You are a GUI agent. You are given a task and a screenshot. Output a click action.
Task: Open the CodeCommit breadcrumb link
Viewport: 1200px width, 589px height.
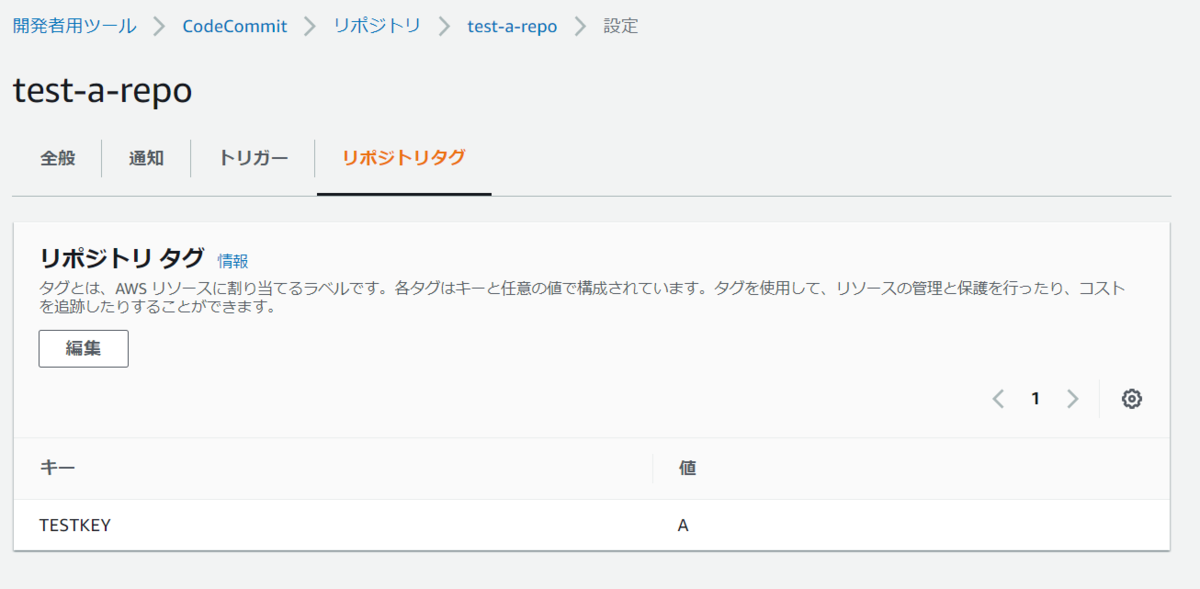coord(233,26)
